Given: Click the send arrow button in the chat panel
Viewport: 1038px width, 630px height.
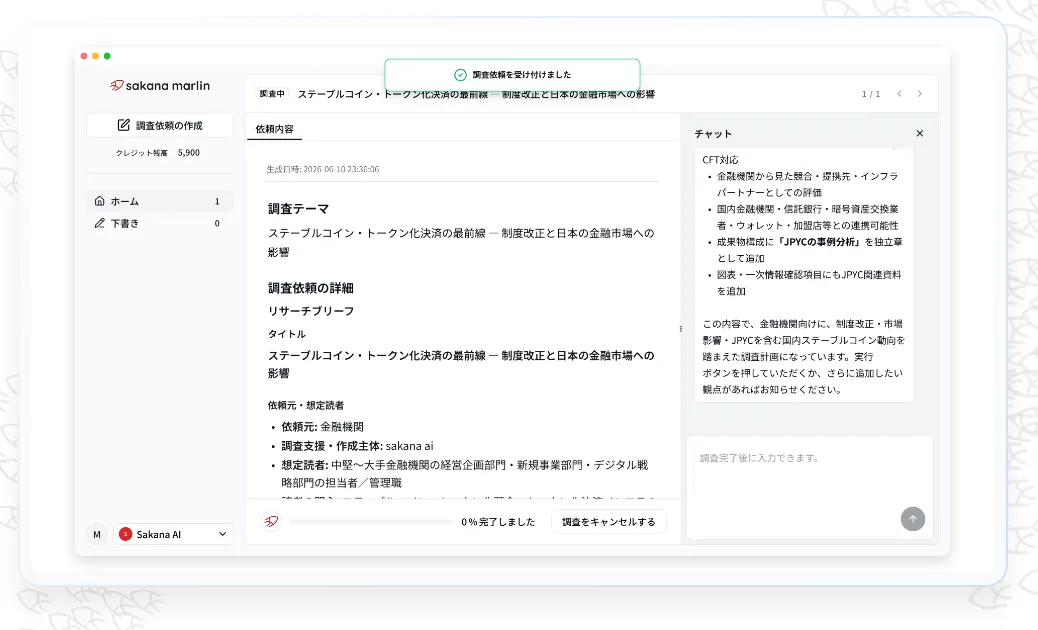Looking at the screenshot, I should pos(912,519).
